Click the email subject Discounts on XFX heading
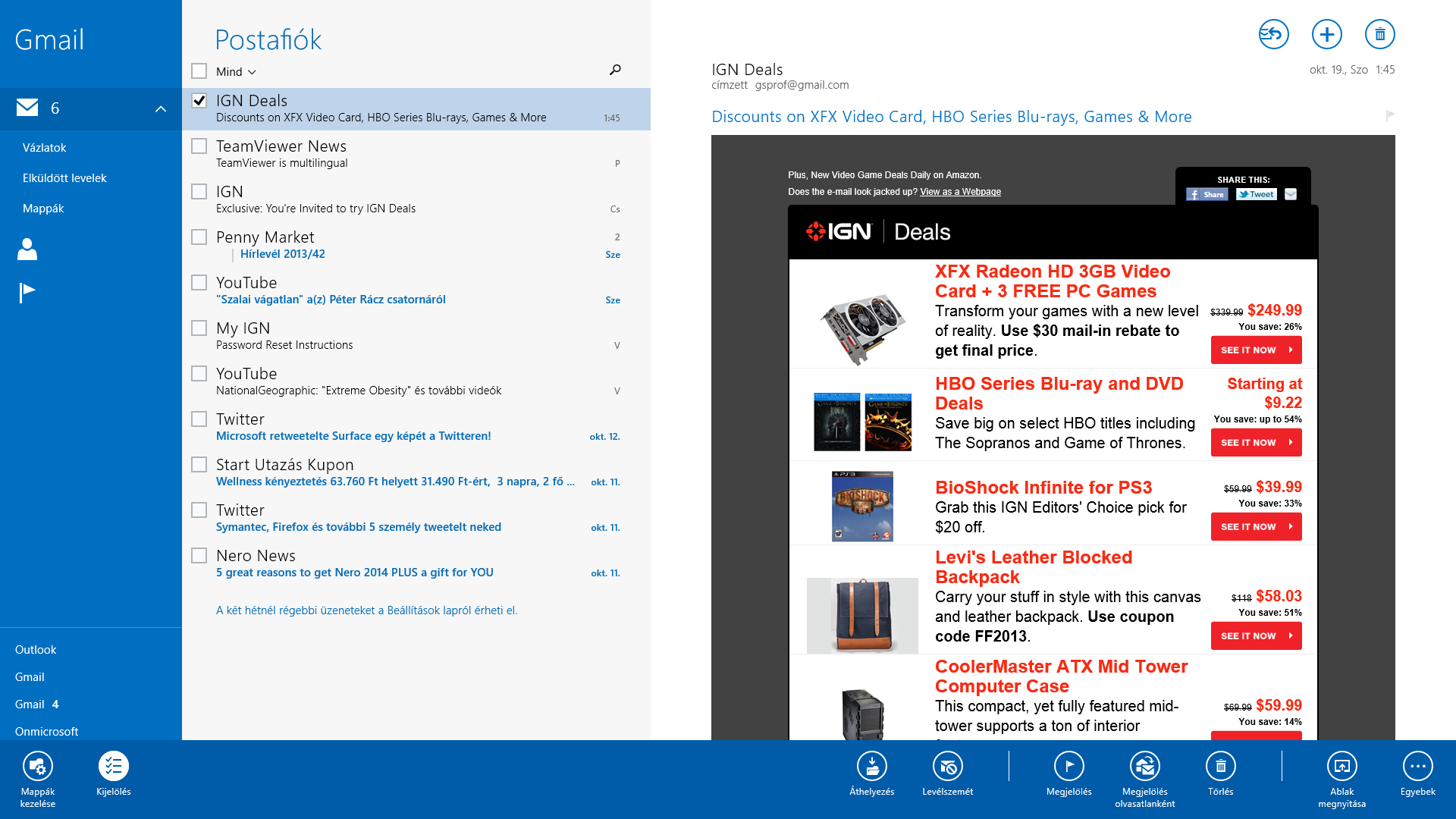This screenshot has width=1456, height=819. (951, 117)
